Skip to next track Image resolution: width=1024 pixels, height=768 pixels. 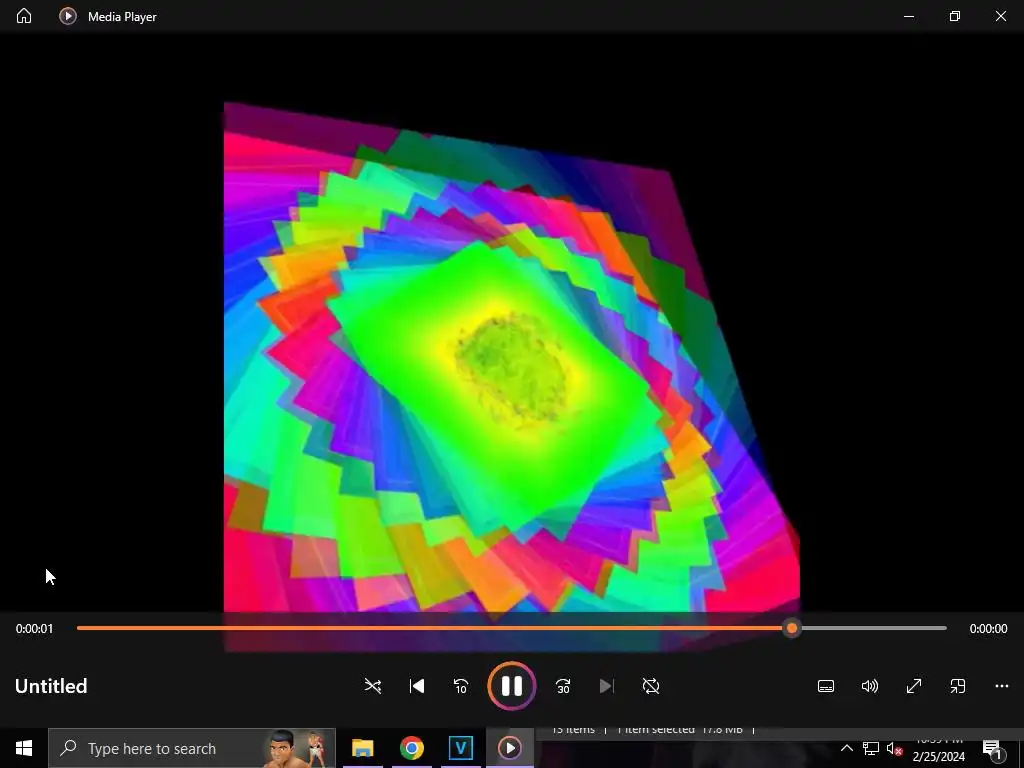pyautogui.click(x=607, y=686)
